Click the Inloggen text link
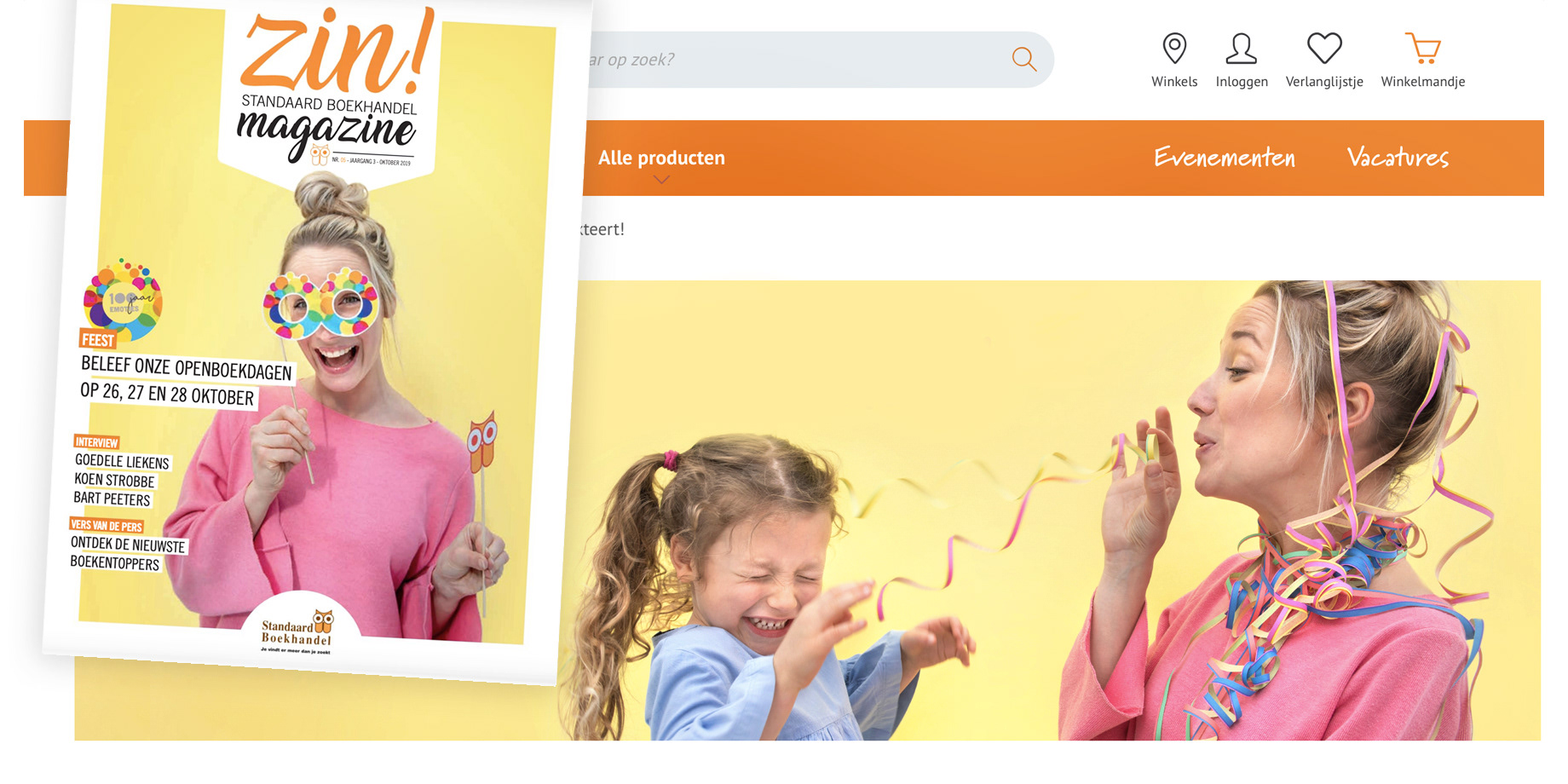 [x=1242, y=82]
